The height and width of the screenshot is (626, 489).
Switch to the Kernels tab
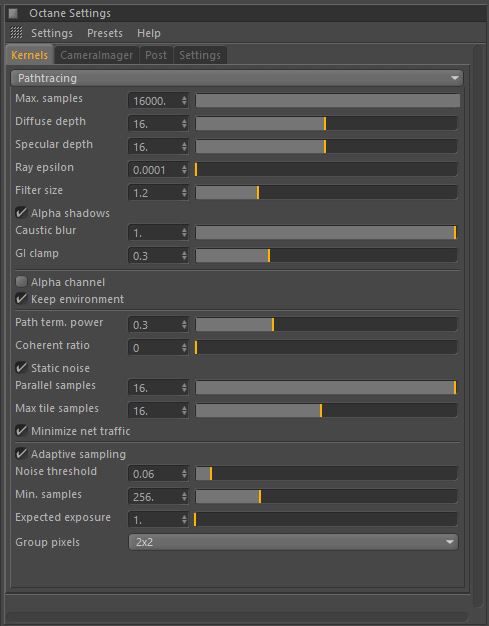(x=30, y=55)
